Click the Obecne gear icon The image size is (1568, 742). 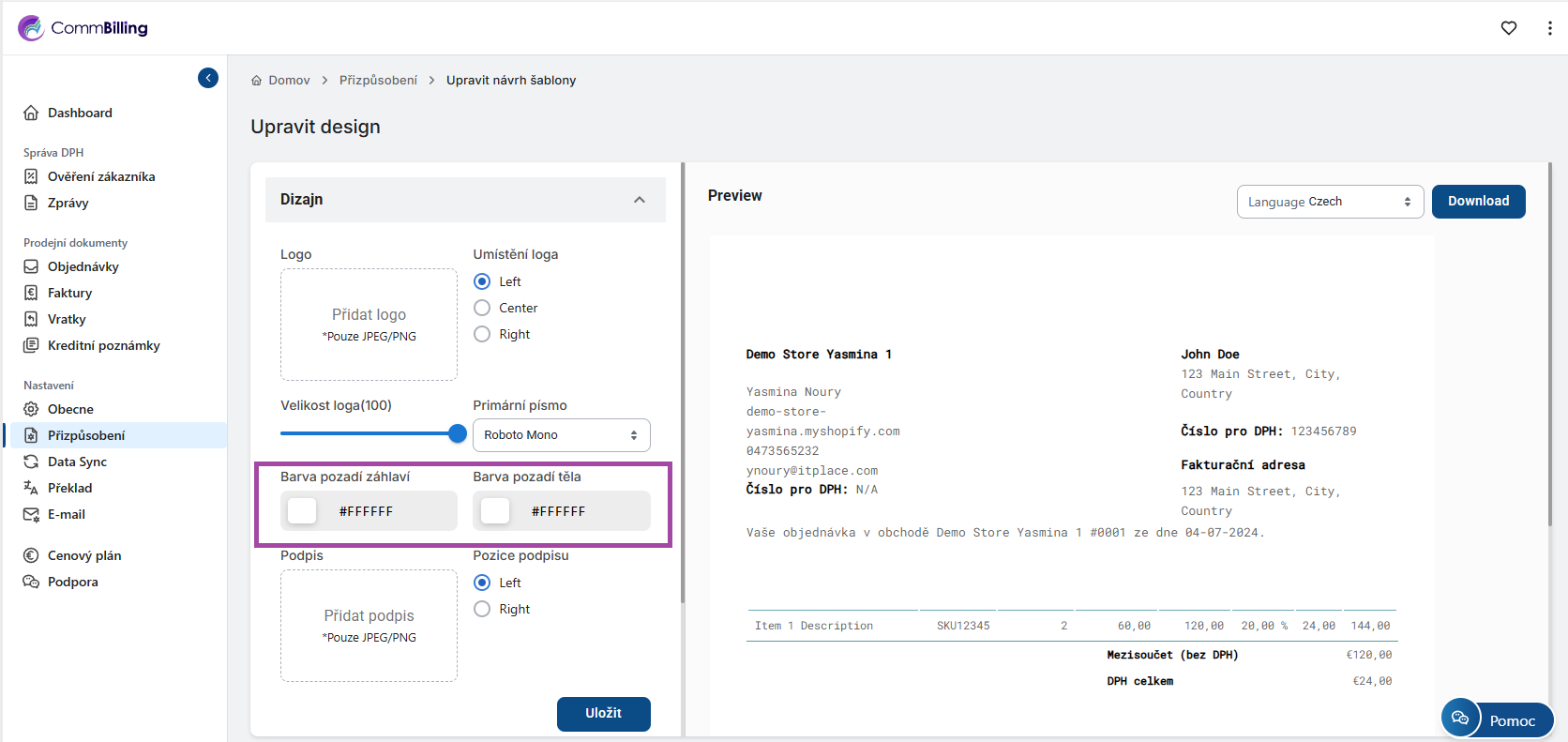pos(31,409)
